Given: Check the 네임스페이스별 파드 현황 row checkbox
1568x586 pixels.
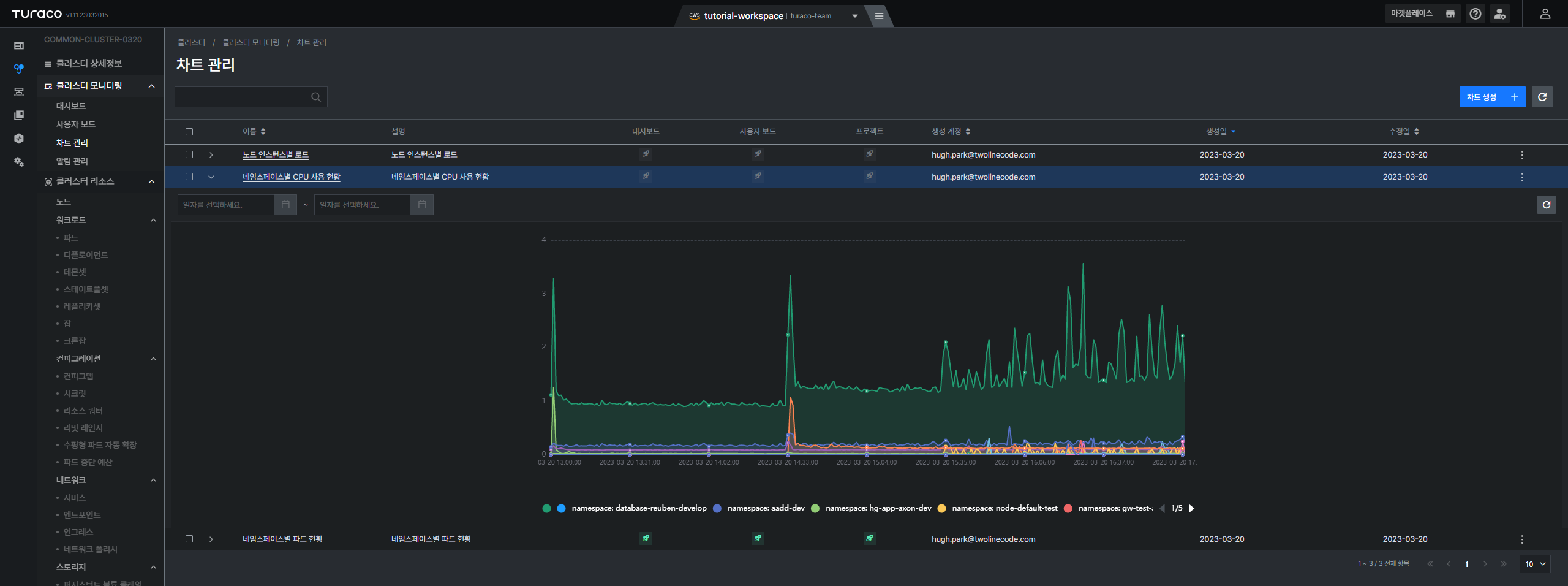Looking at the screenshot, I should tap(189, 539).
